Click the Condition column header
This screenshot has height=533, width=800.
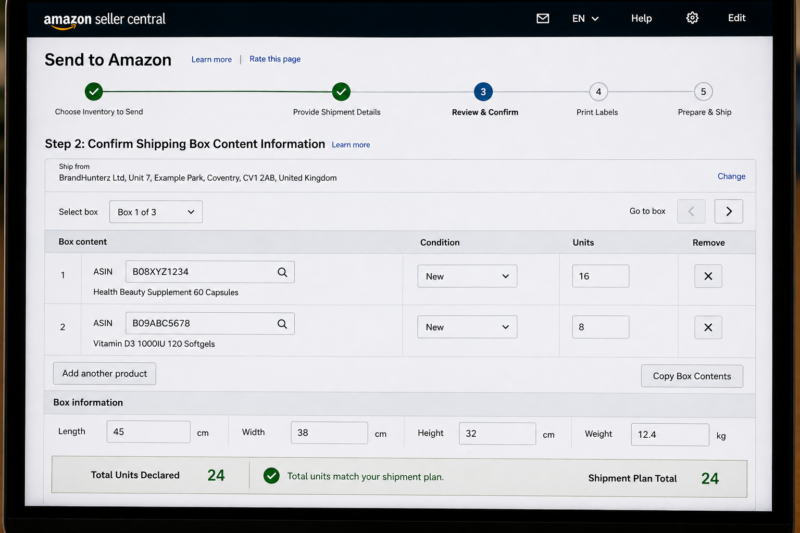(x=440, y=242)
